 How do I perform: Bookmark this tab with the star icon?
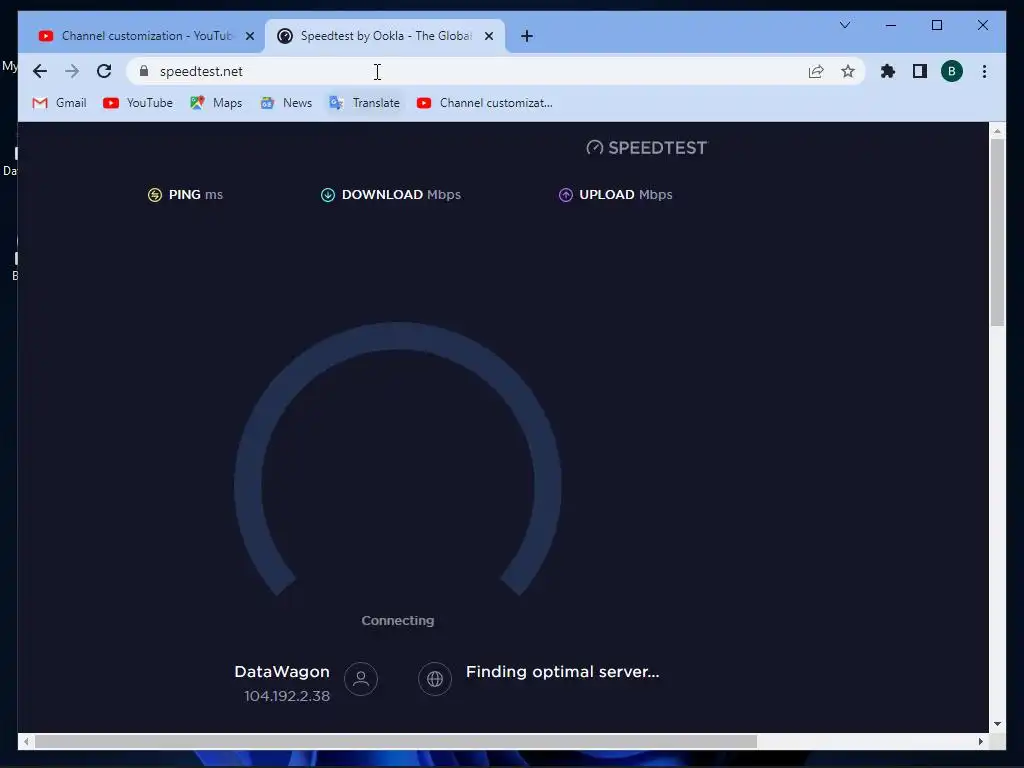coord(848,71)
